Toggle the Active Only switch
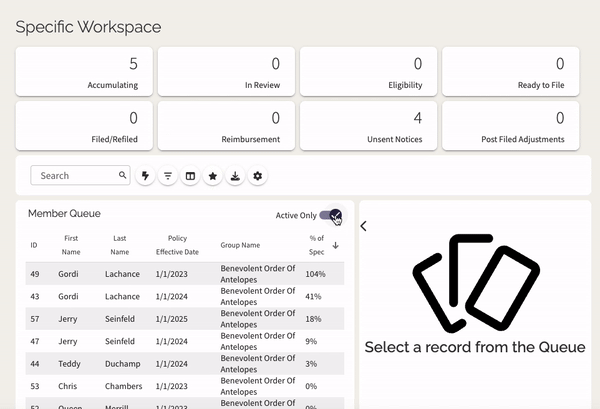The width and height of the screenshot is (600, 409). pos(331,215)
